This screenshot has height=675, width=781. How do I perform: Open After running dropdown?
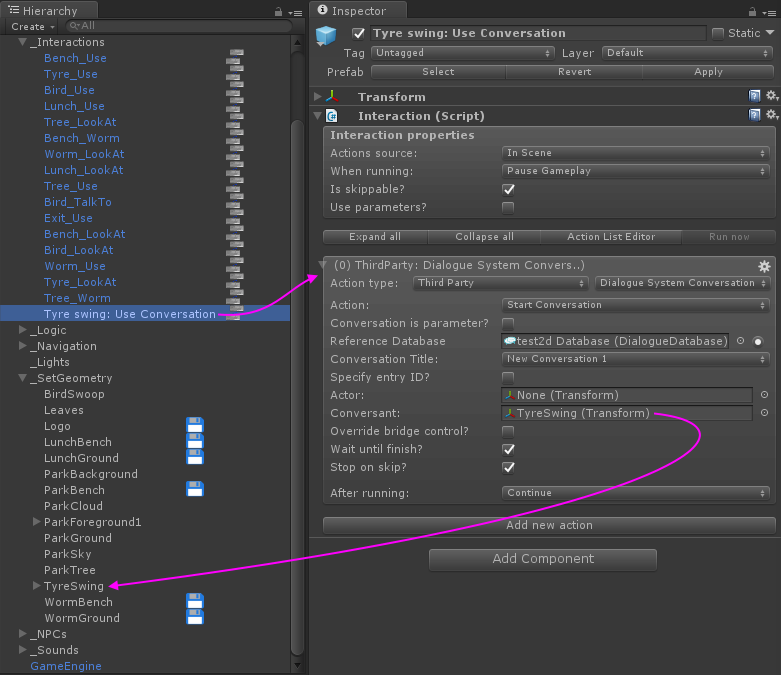(x=636, y=493)
